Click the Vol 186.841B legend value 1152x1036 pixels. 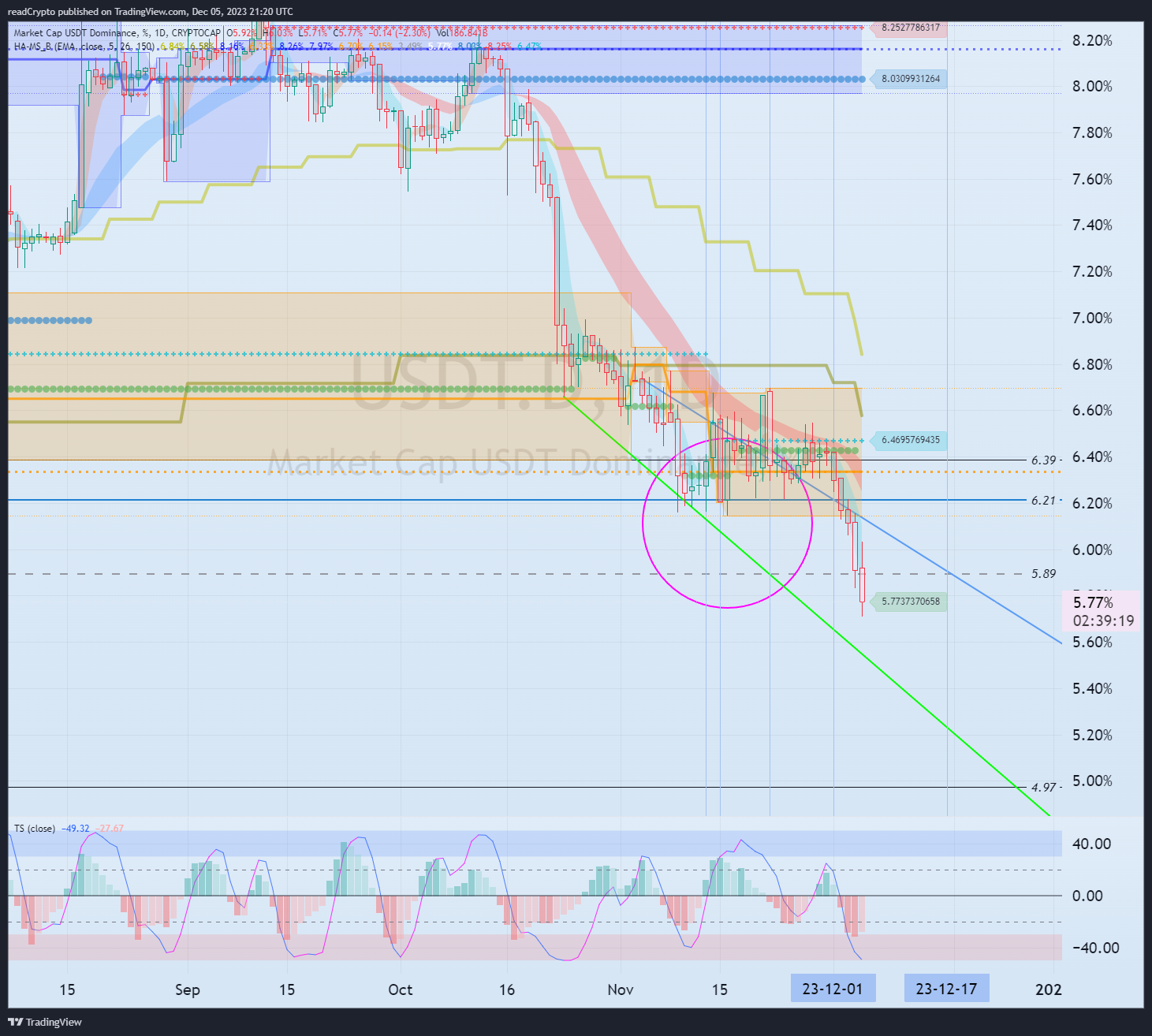461,33
